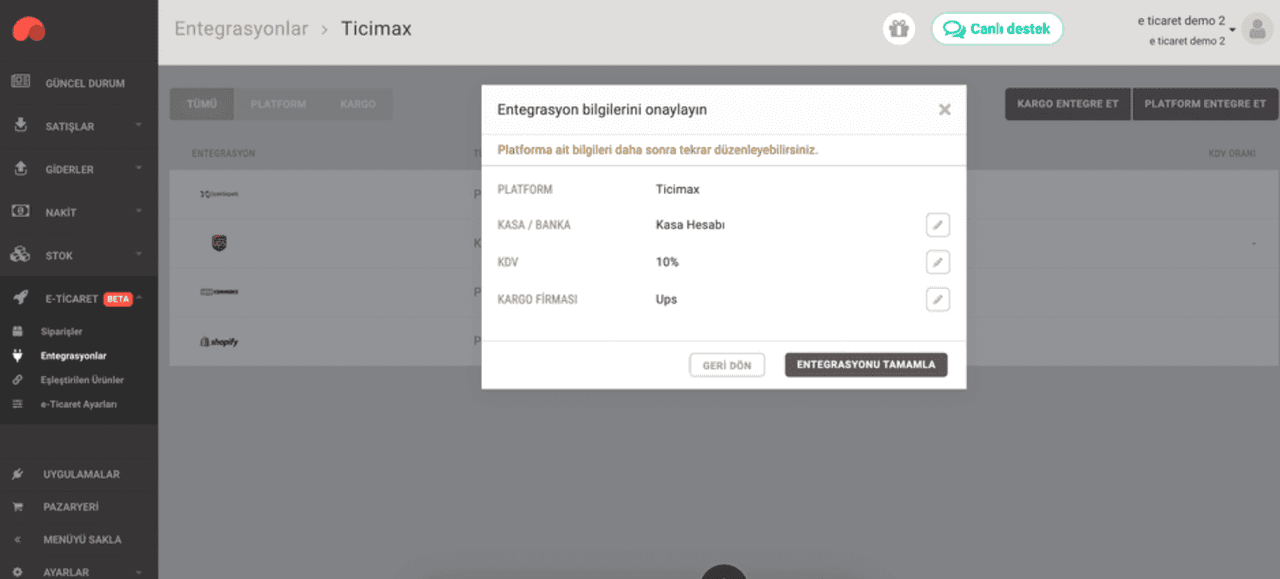1280x579 pixels.
Task: Edit the Kargo Firması pencil icon
Action: coord(937,299)
